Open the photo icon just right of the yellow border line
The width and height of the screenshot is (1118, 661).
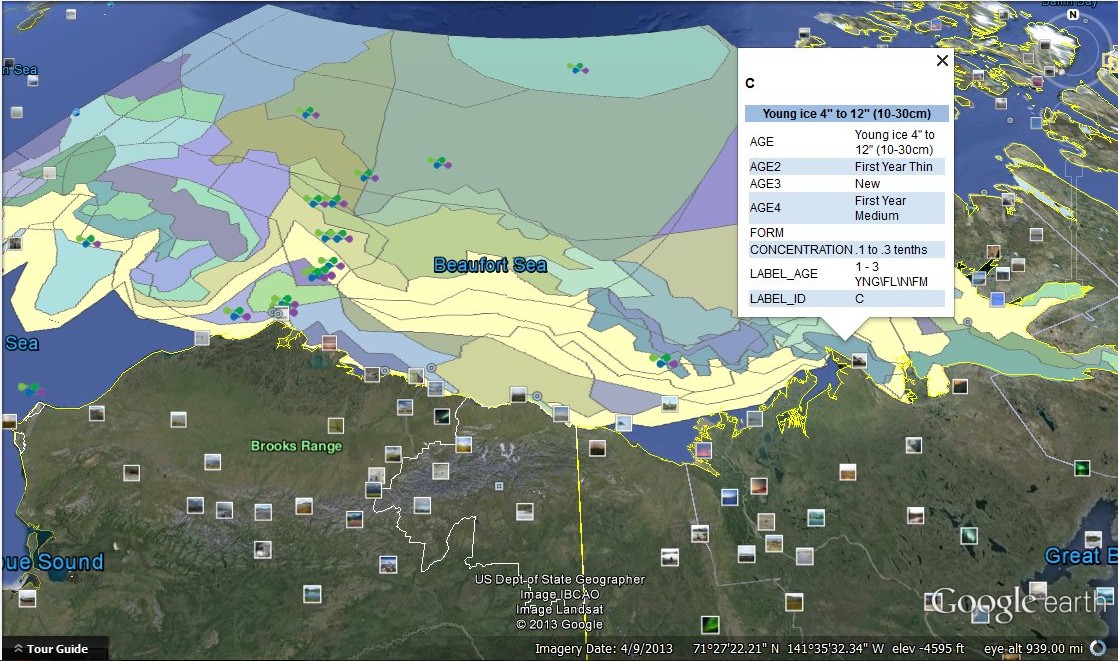[x=597, y=448]
